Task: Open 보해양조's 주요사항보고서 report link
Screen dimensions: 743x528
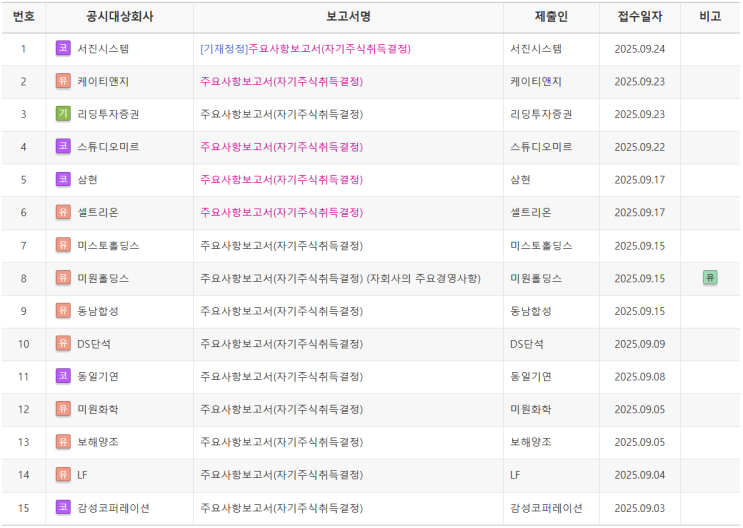Action: pyautogui.click(x=281, y=442)
